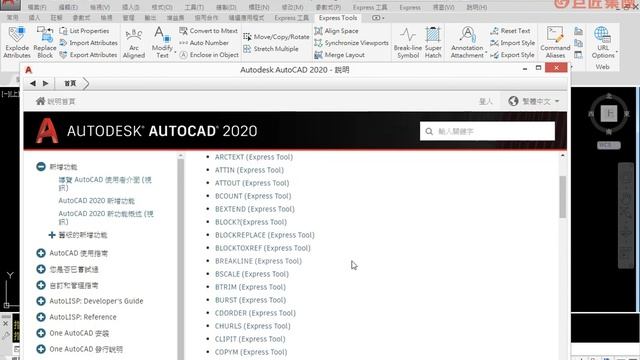Open Command Aliases editor
The height and width of the screenshot is (360, 640).
pyautogui.click(x=555, y=42)
